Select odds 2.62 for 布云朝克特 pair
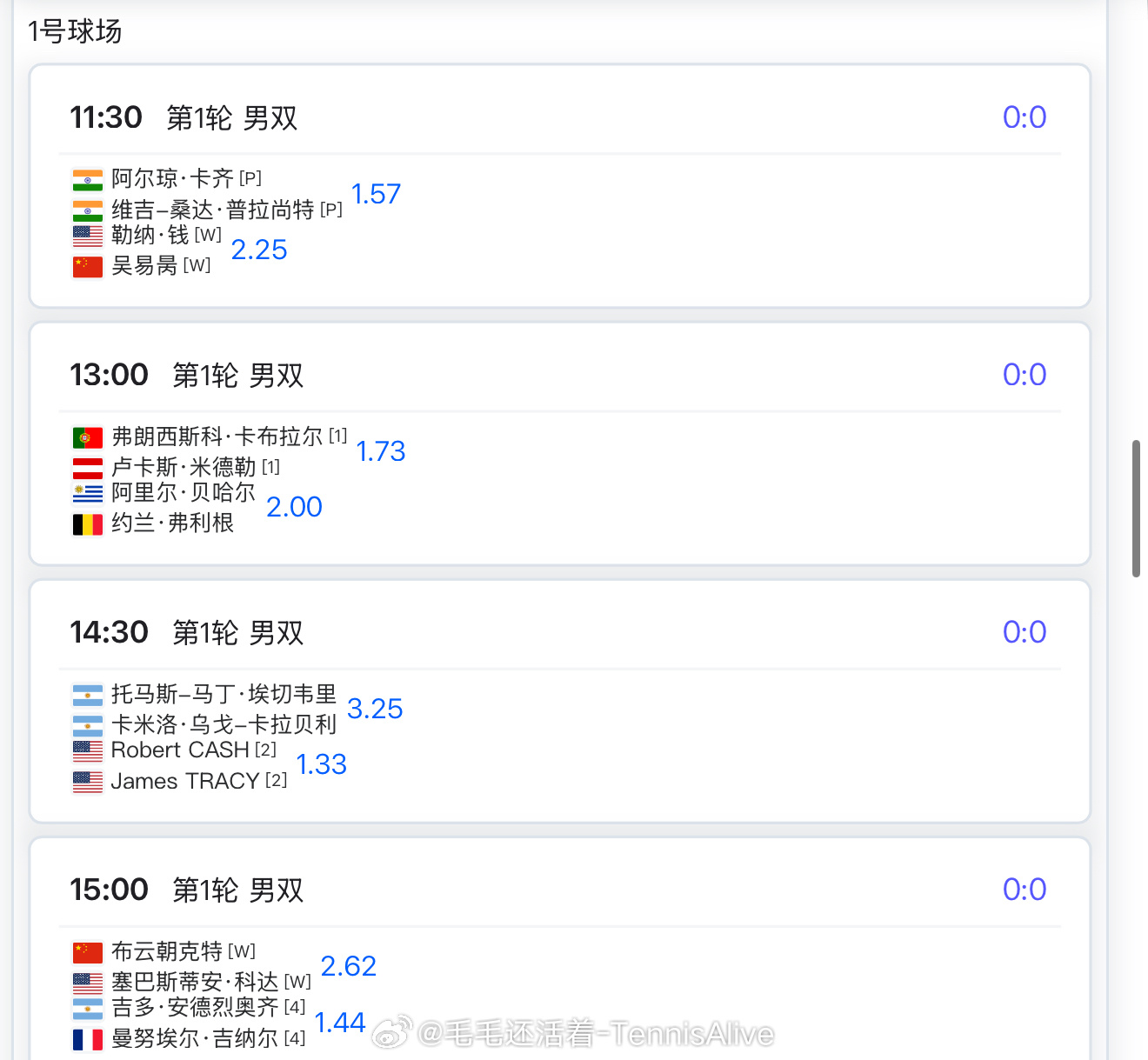Screen dimensions: 1148x1060 tap(349, 966)
